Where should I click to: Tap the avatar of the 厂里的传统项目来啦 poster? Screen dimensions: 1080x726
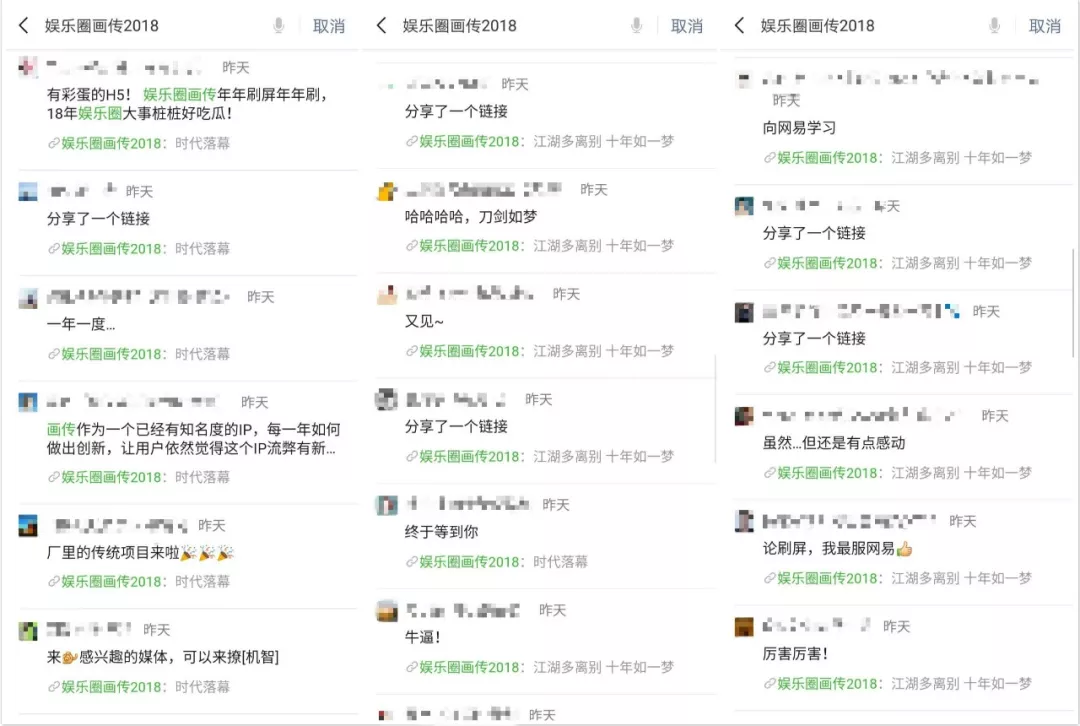(27, 527)
